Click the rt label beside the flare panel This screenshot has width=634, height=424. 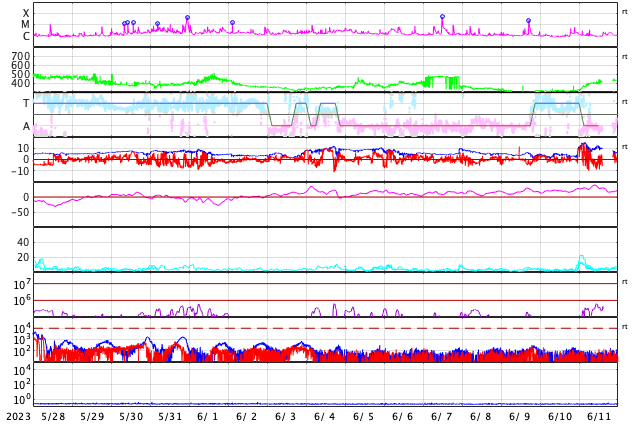tap(624, 12)
